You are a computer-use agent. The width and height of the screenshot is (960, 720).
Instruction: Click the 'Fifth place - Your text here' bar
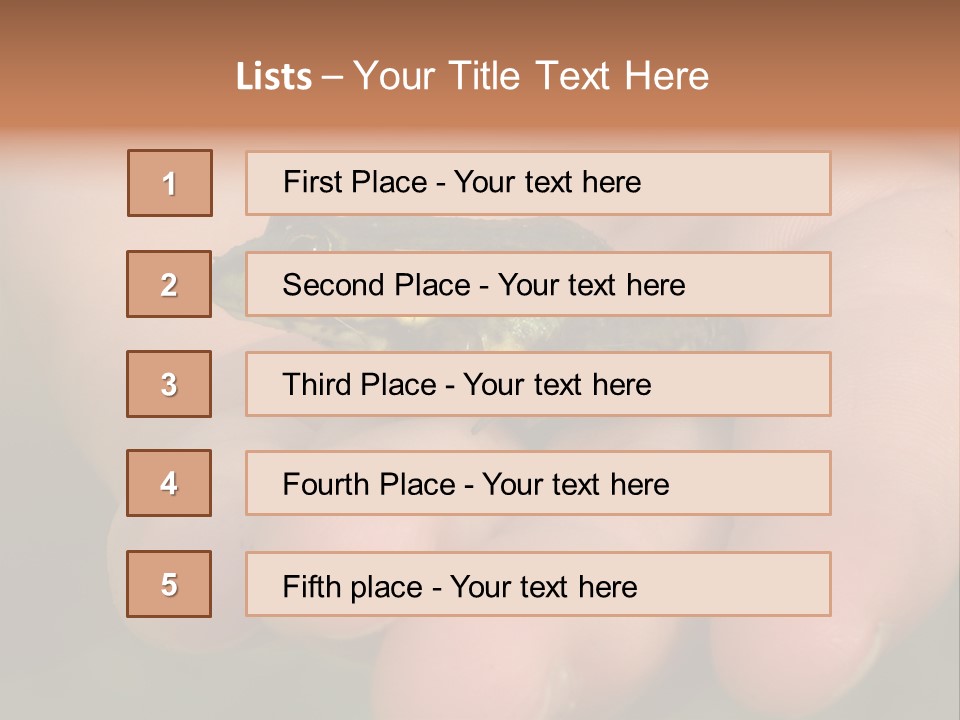pyautogui.click(x=538, y=583)
